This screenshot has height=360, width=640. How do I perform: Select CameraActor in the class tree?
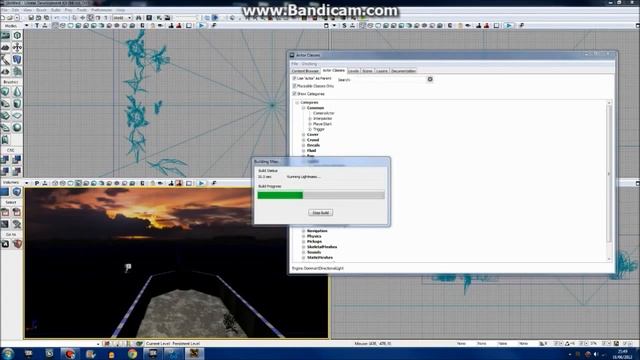(x=324, y=113)
